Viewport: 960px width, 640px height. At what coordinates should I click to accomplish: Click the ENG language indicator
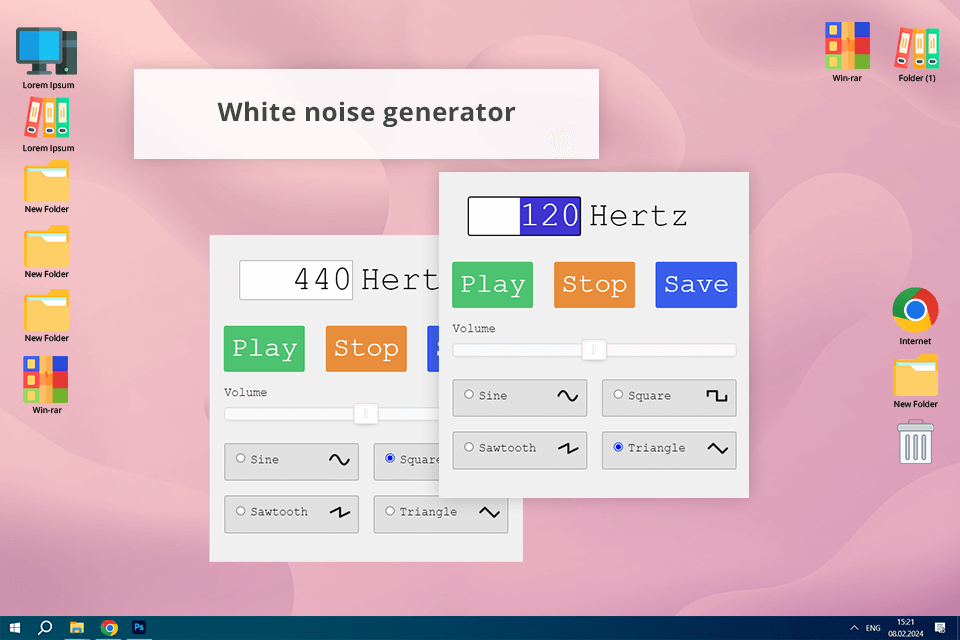pos(873,628)
